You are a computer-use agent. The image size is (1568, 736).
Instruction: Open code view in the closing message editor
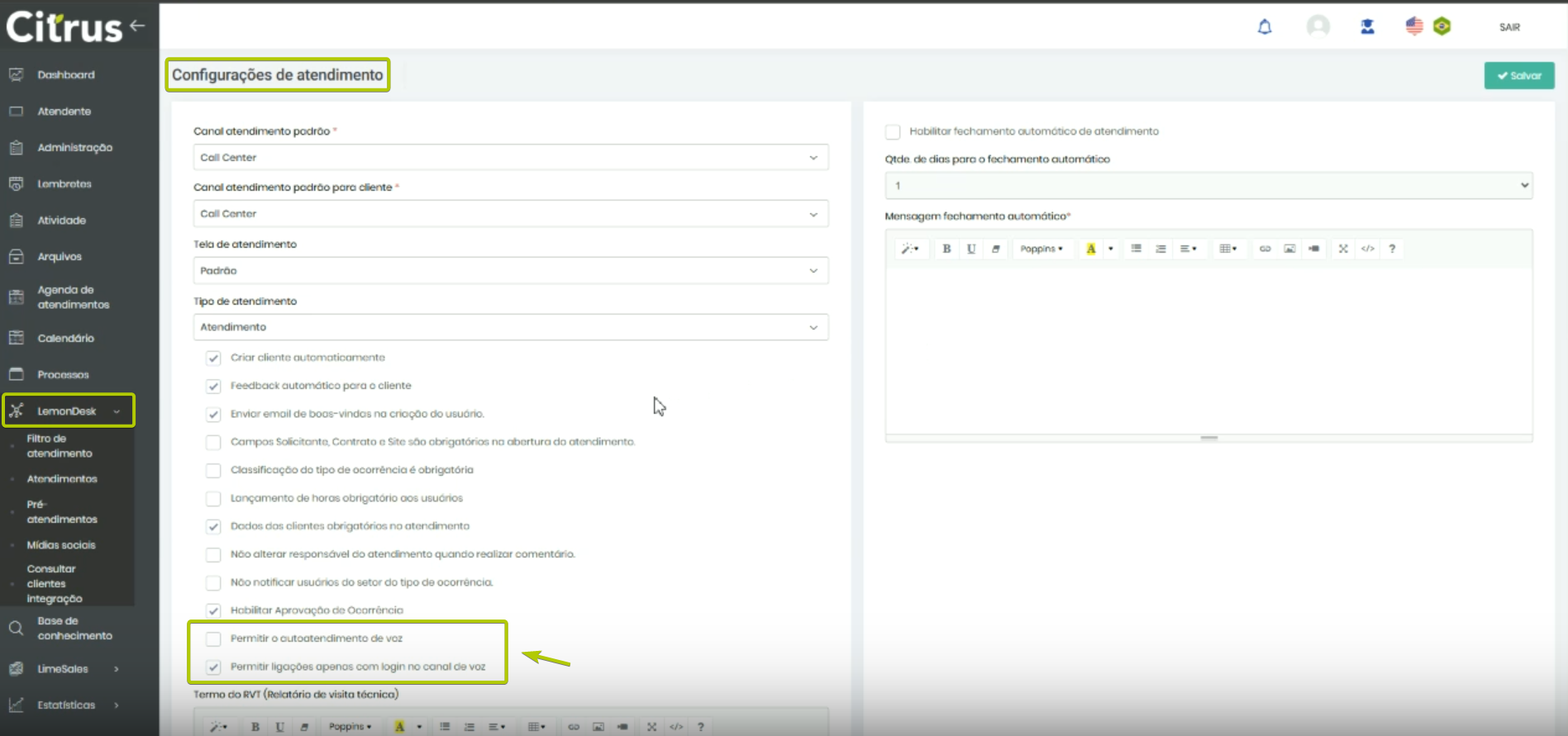pos(1368,249)
